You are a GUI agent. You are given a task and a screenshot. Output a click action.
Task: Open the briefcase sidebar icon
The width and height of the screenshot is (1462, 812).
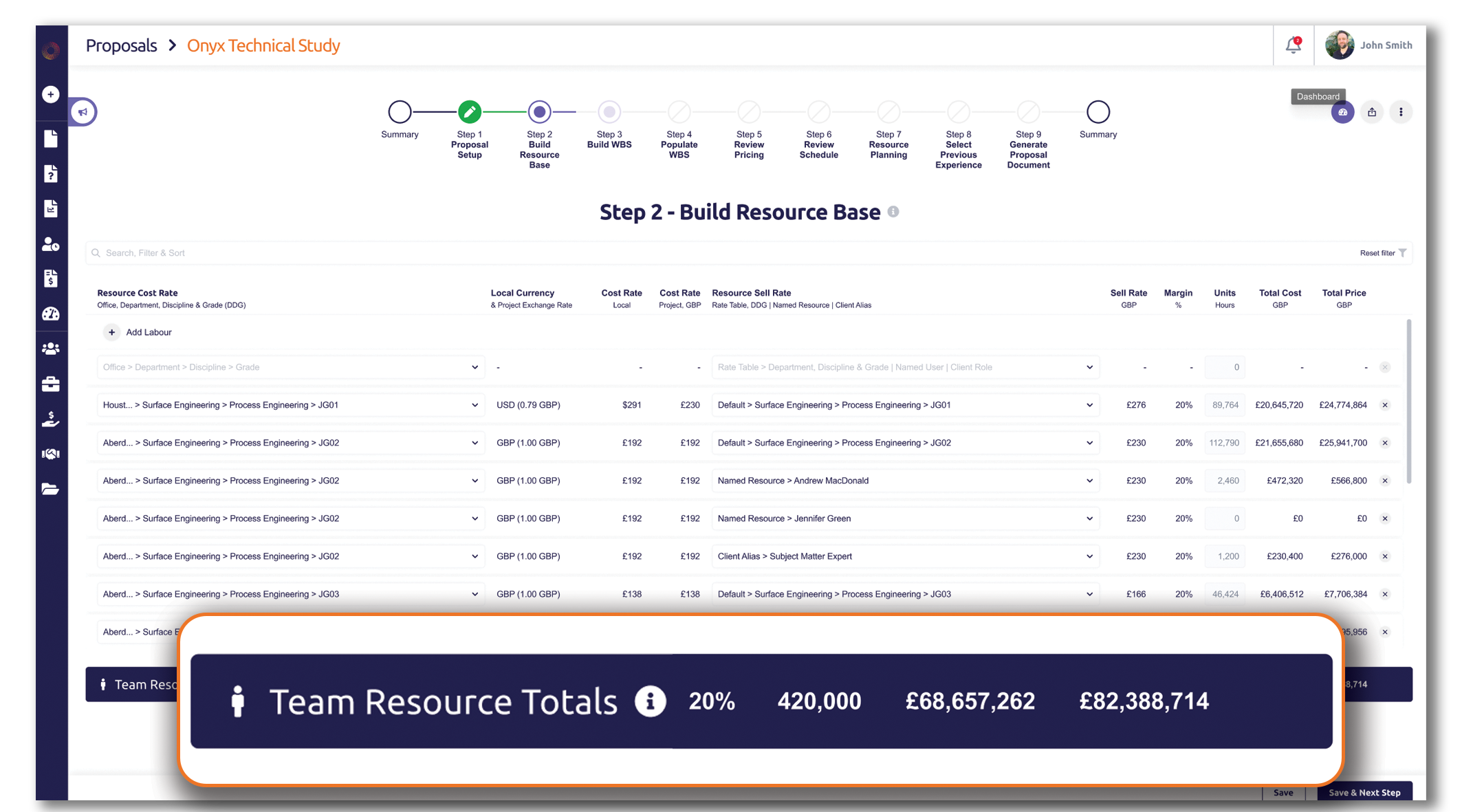(51, 384)
